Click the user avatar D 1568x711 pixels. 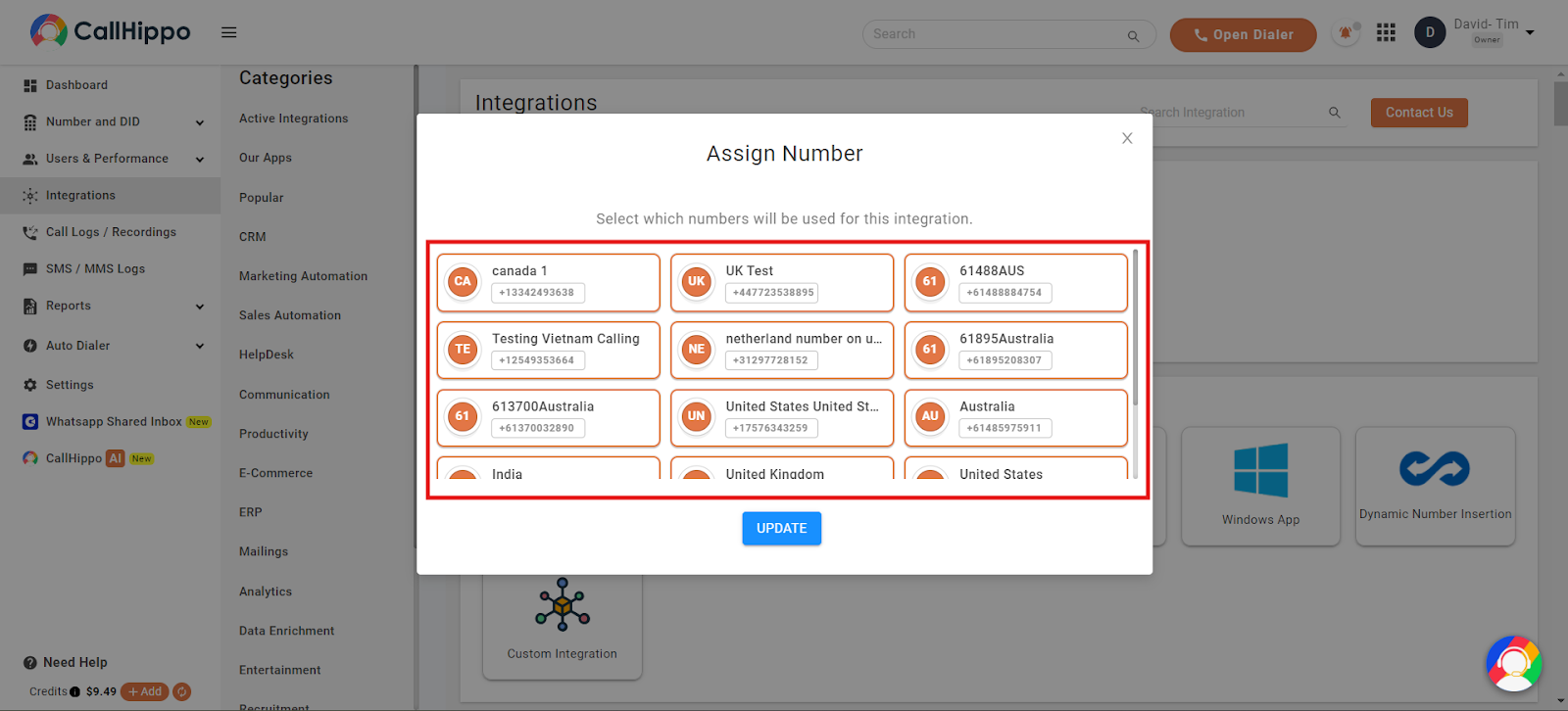(1430, 32)
